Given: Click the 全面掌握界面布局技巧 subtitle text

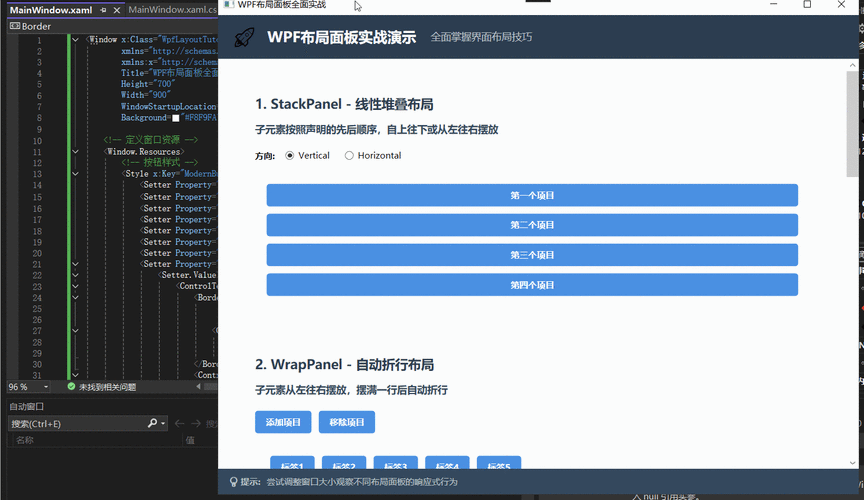Looking at the screenshot, I should pyautogui.click(x=481, y=37).
